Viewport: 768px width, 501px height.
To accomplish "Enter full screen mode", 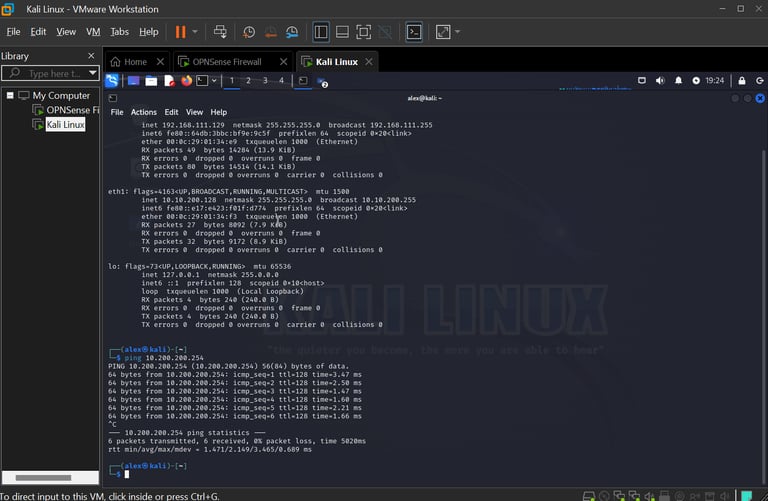I will 363,32.
